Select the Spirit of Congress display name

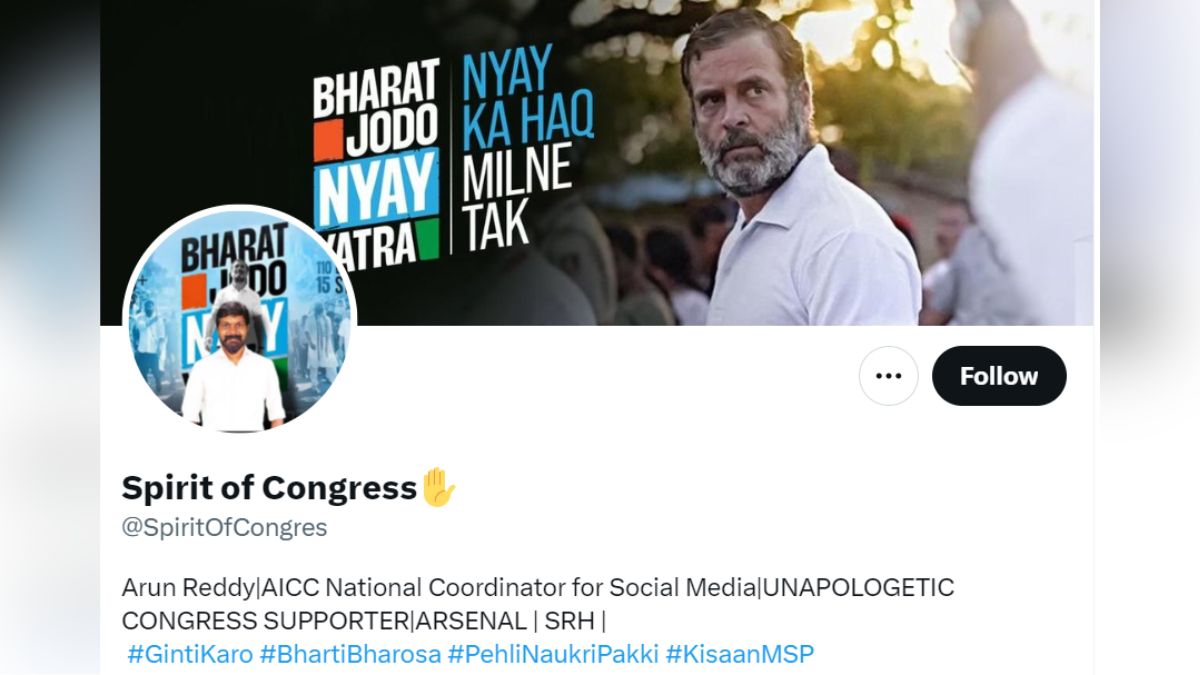click(269, 488)
